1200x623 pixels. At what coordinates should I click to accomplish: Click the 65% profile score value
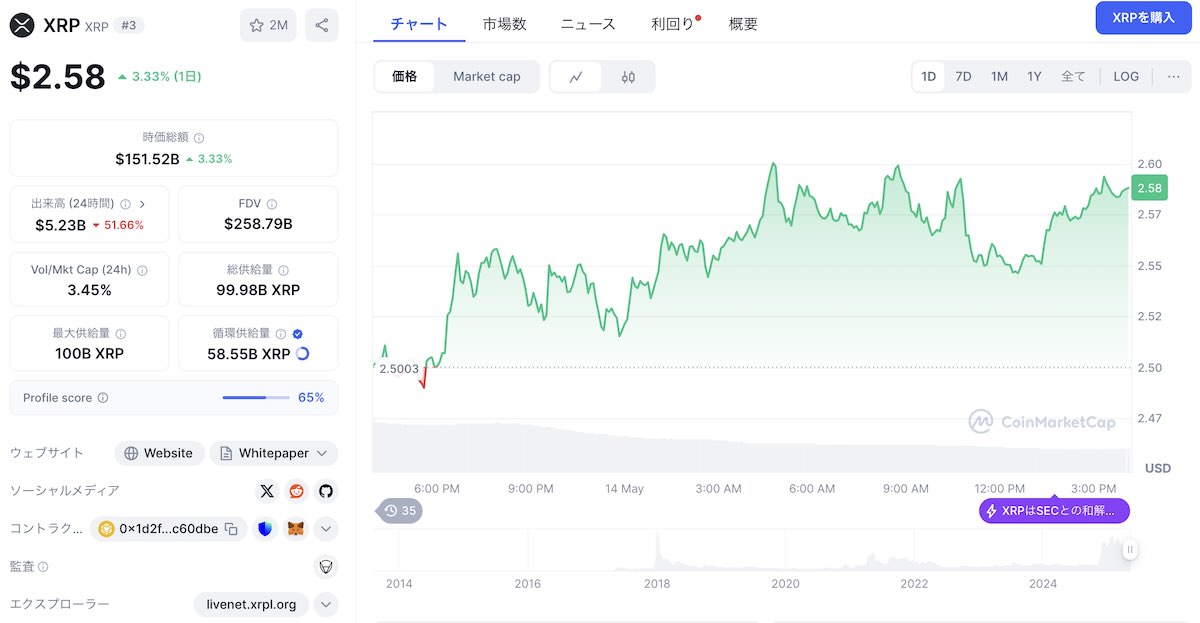click(x=311, y=398)
